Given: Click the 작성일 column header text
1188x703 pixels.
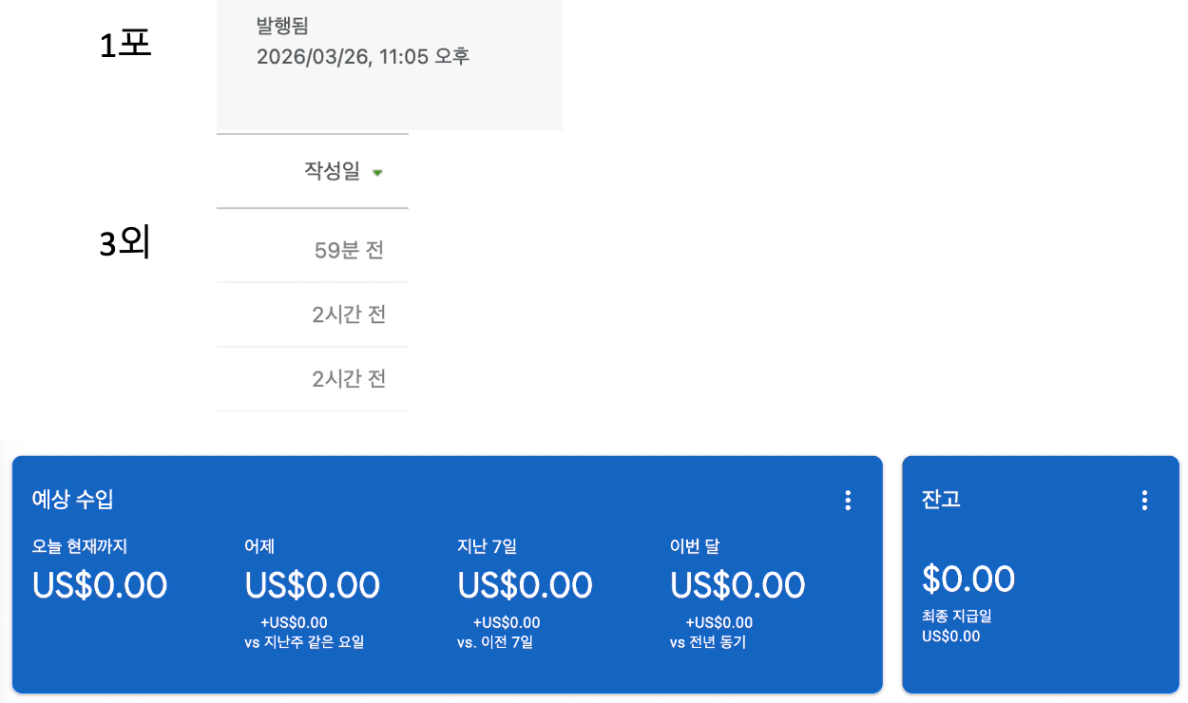Looking at the screenshot, I should 331,171.
